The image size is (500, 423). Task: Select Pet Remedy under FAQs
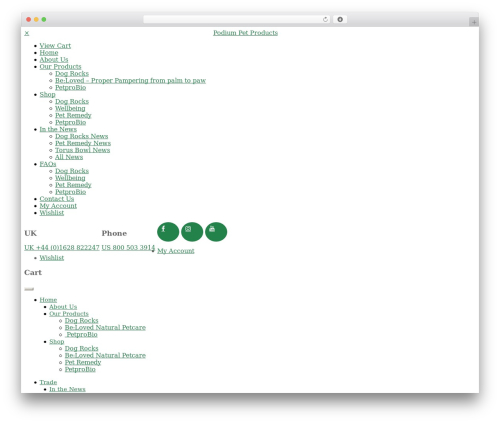[x=73, y=185]
